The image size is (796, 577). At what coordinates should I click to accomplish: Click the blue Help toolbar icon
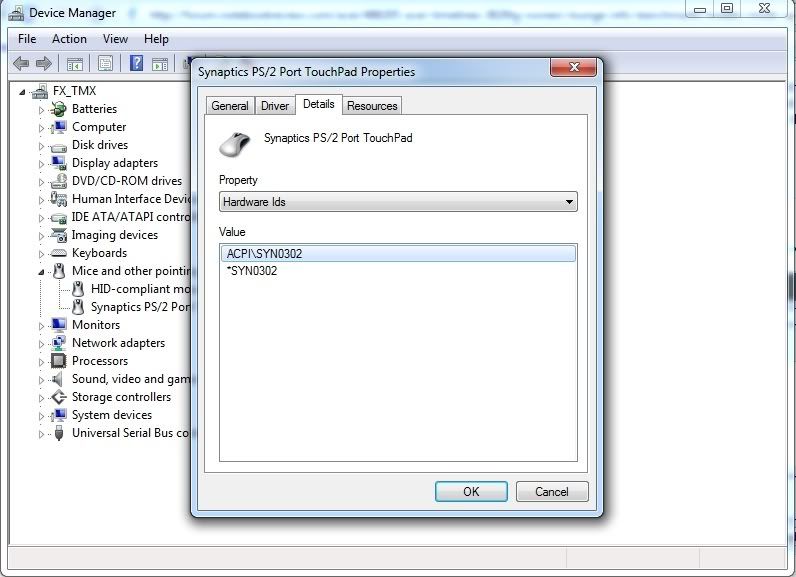click(x=136, y=63)
